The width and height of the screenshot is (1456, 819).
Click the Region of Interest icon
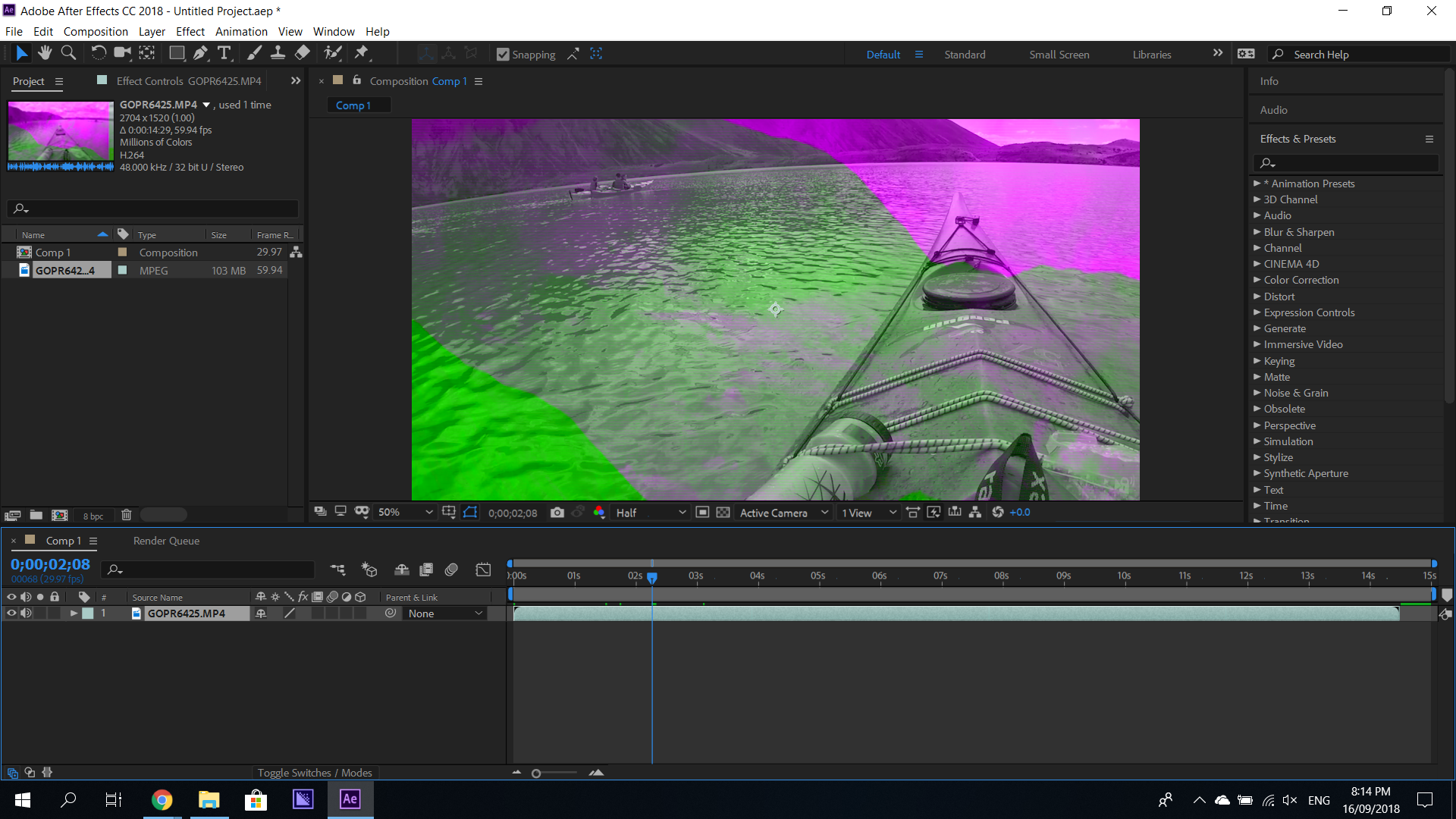[x=702, y=513]
